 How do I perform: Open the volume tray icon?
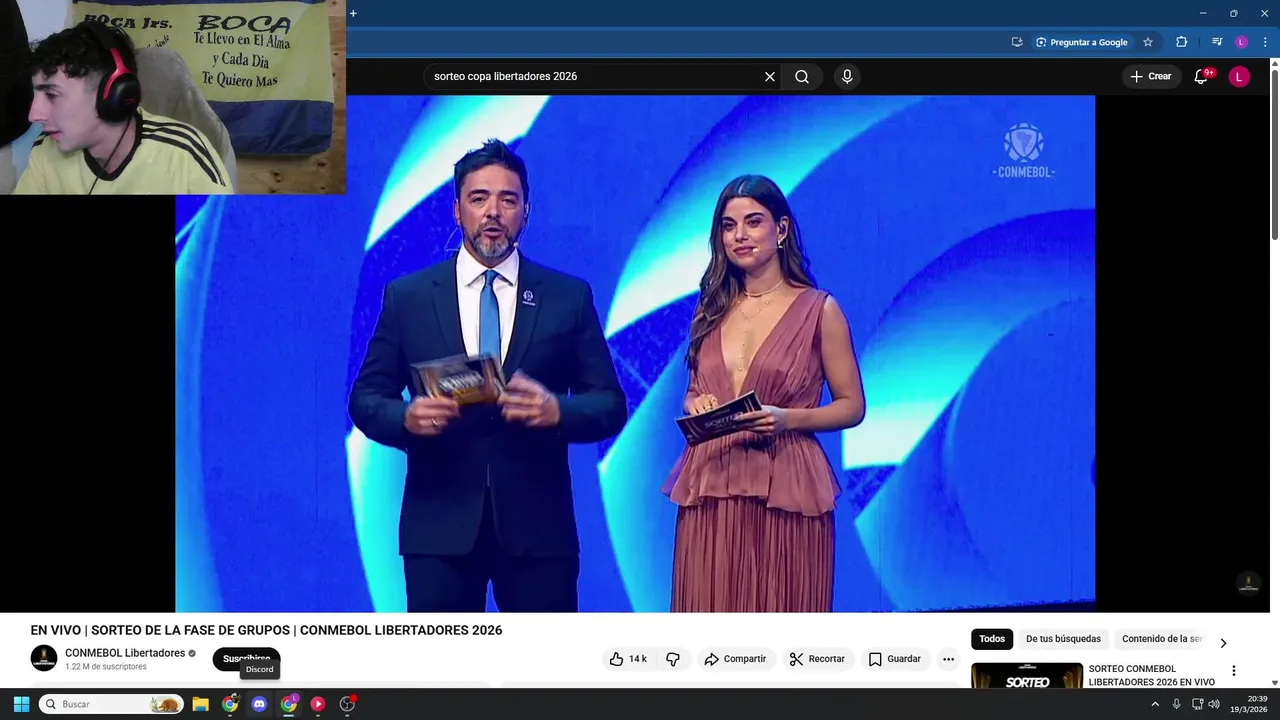click(1214, 704)
